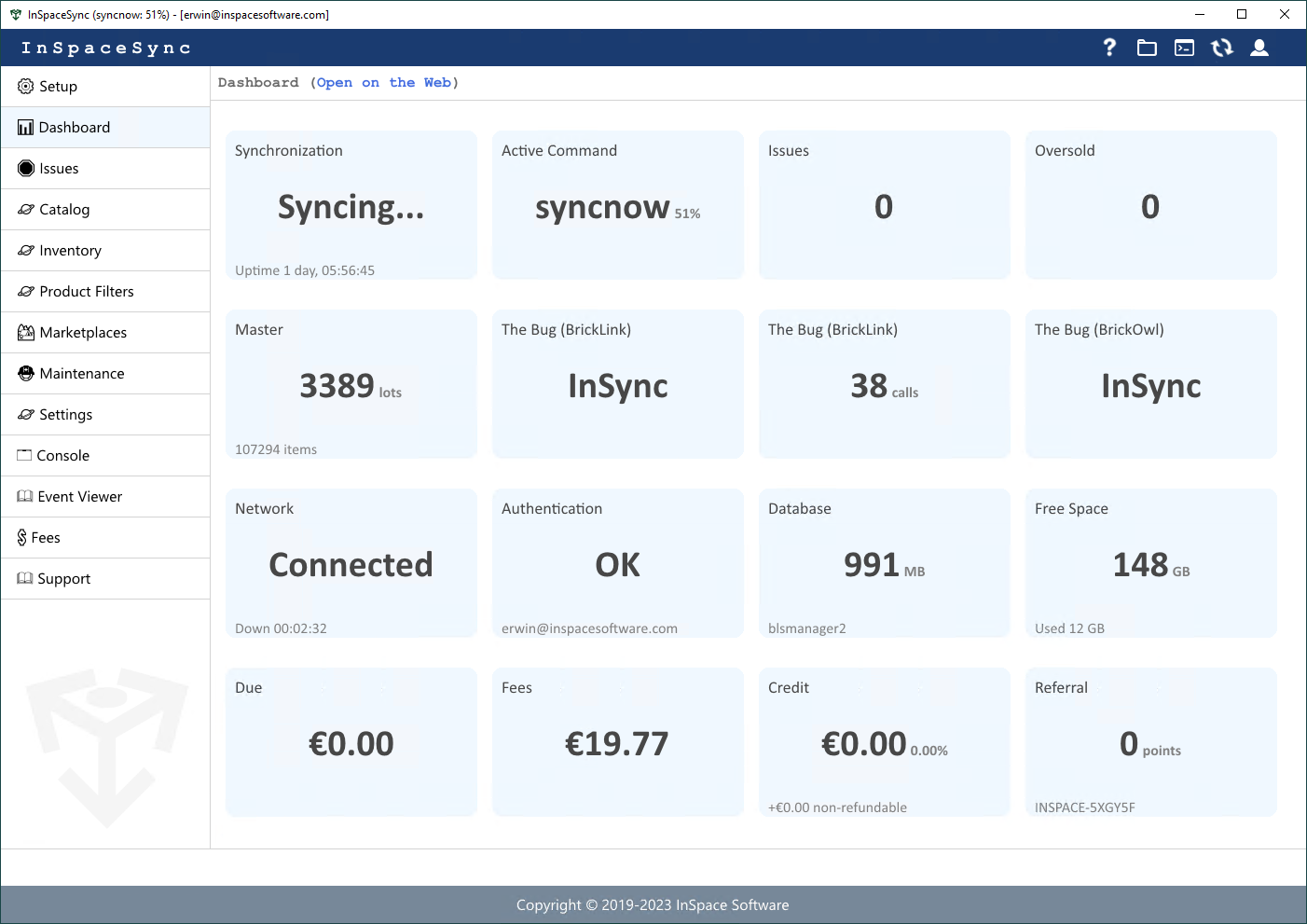Click the Active Command syncnow card
Image resolution: width=1307 pixels, height=924 pixels.
pyautogui.click(x=617, y=205)
